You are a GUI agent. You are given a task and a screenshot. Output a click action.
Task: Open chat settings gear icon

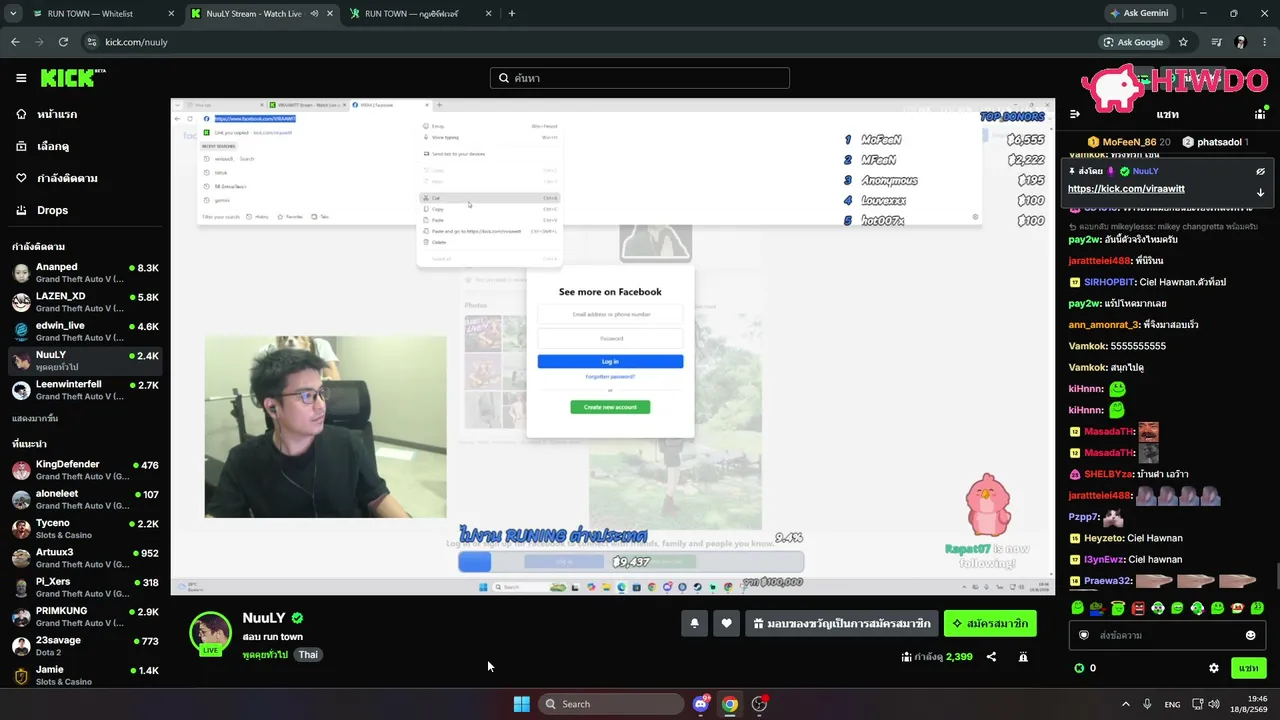[x=1214, y=668]
